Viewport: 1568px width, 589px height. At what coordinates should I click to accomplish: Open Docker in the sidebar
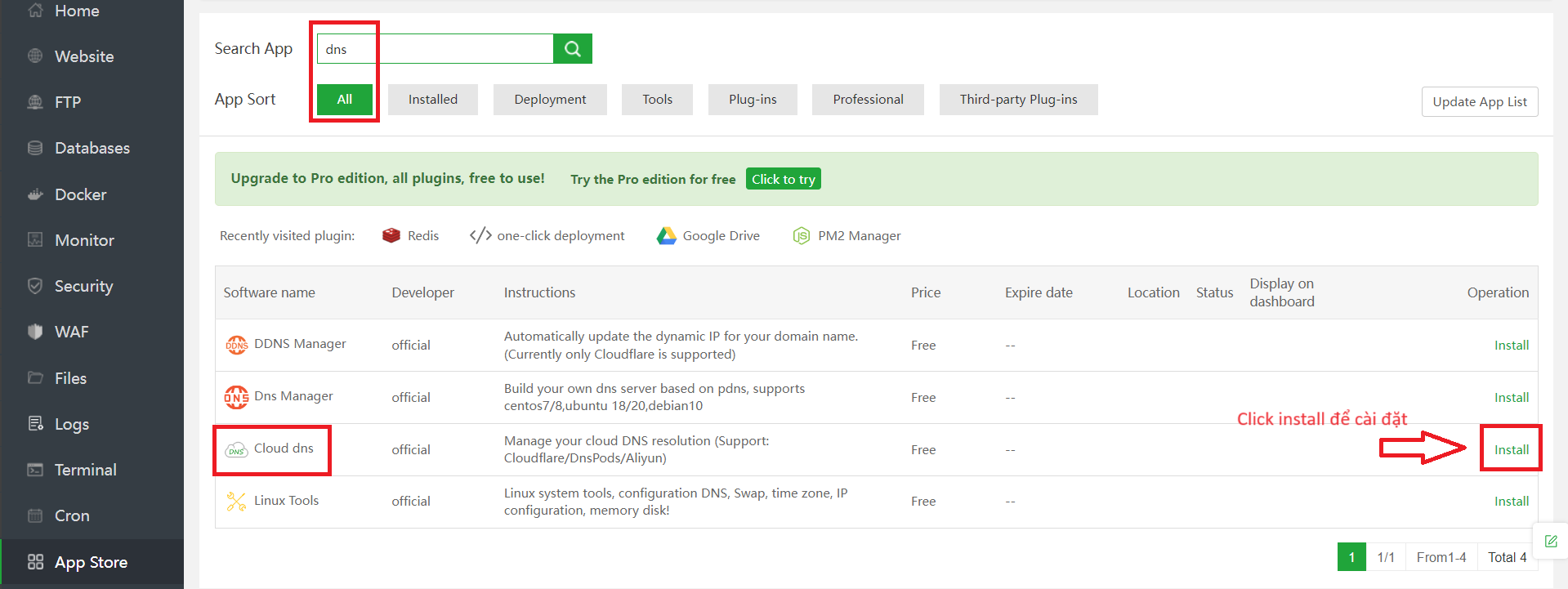[x=80, y=194]
